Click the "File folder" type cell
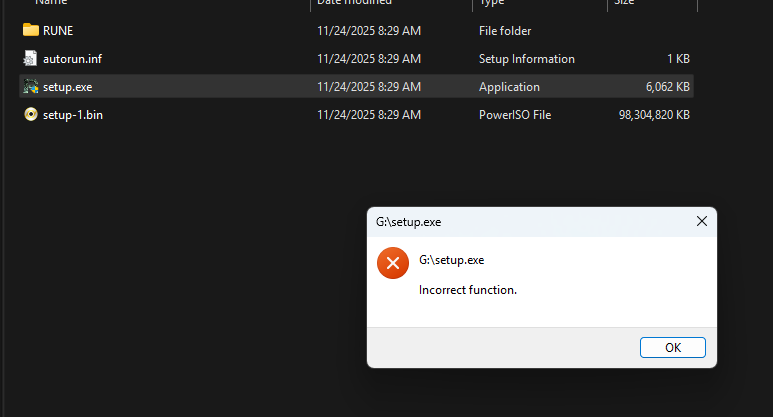The width and height of the screenshot is (773, 417). point(505,31)
